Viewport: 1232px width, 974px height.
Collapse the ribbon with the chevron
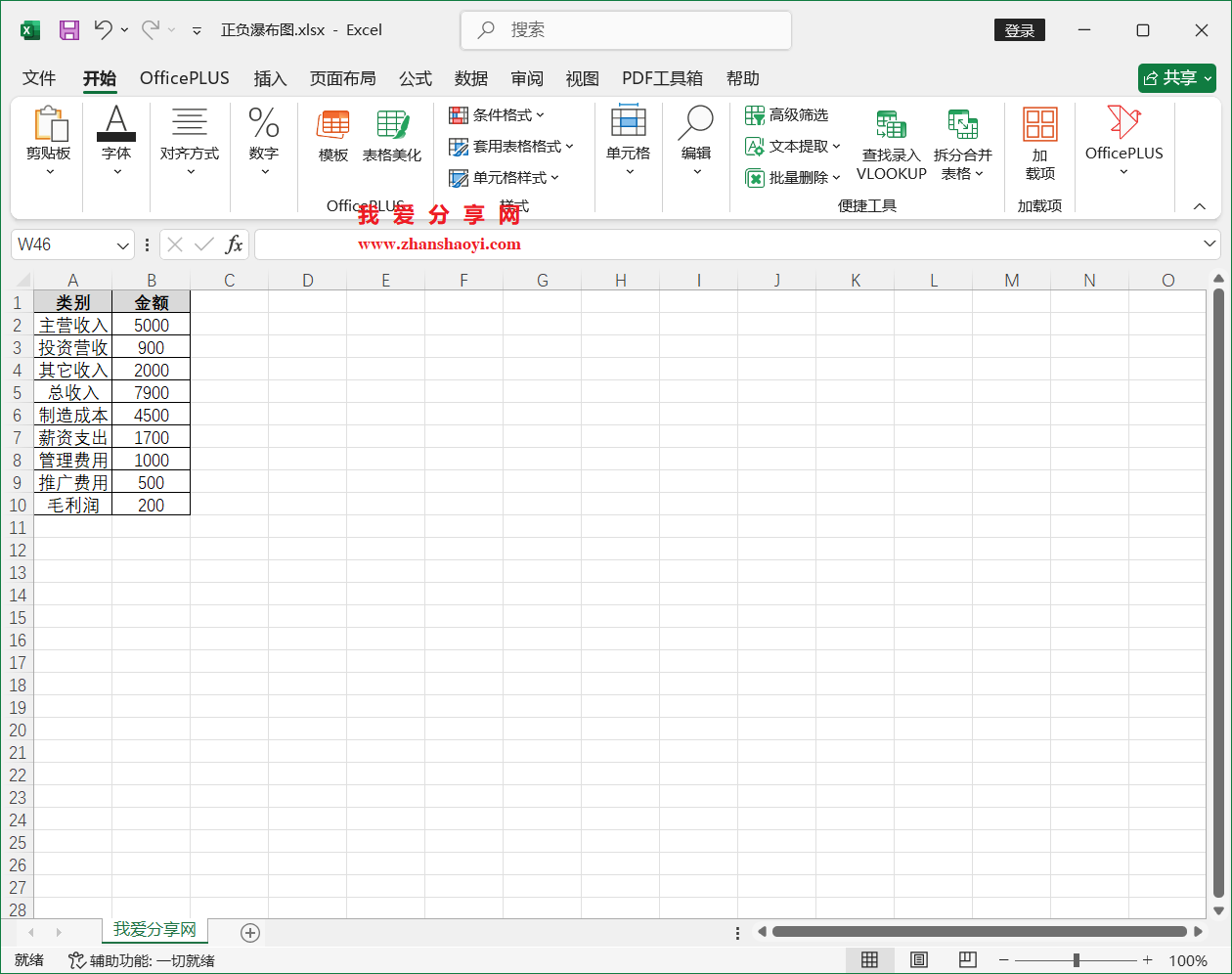(1199, 206)
